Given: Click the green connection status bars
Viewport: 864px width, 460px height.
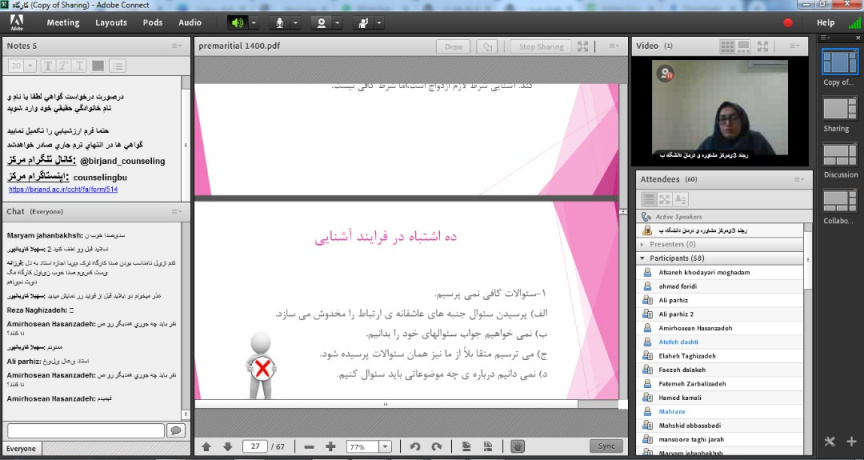Looking at the screenshot, I should coord(855,23).
